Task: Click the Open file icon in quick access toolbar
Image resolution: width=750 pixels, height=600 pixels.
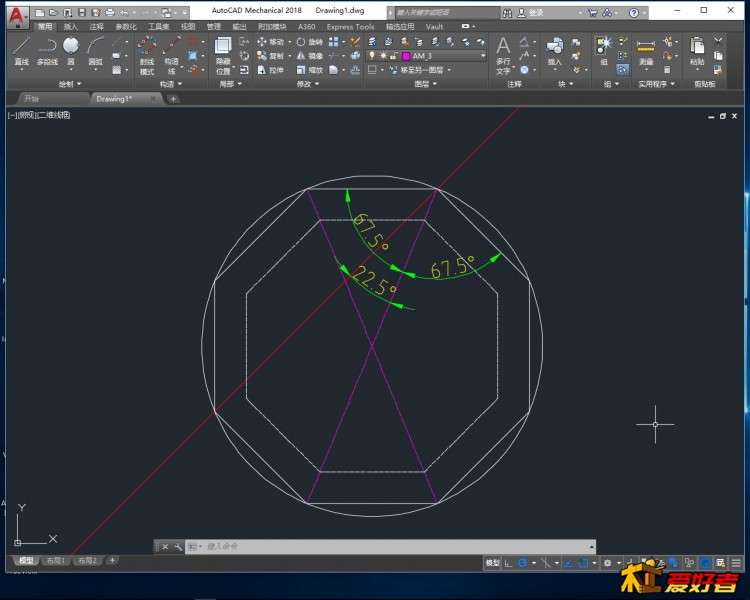Action: [x=53, y=12]
